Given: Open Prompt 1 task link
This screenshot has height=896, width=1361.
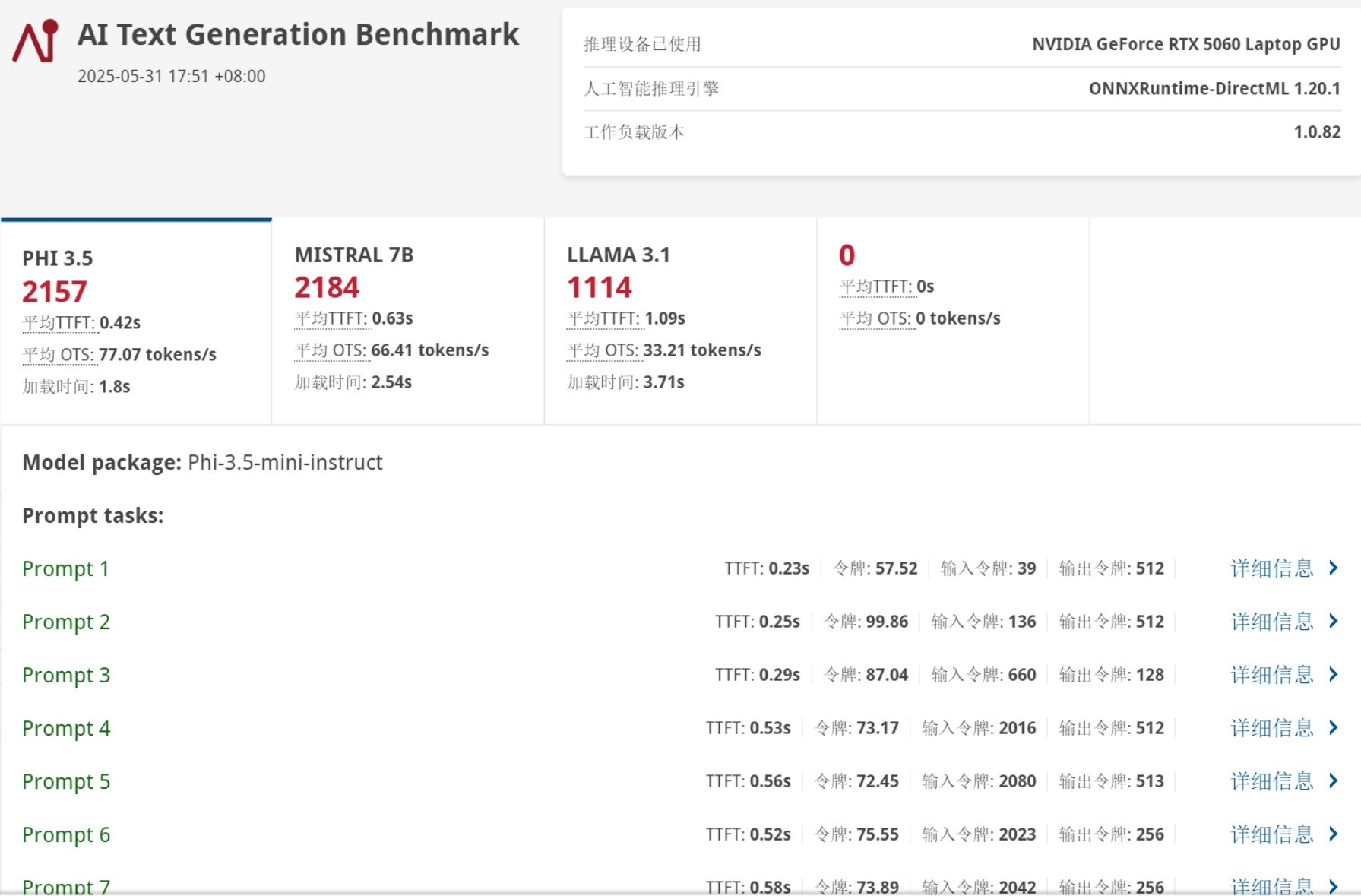Looking at the screenshot, I should tap(65, 568).
